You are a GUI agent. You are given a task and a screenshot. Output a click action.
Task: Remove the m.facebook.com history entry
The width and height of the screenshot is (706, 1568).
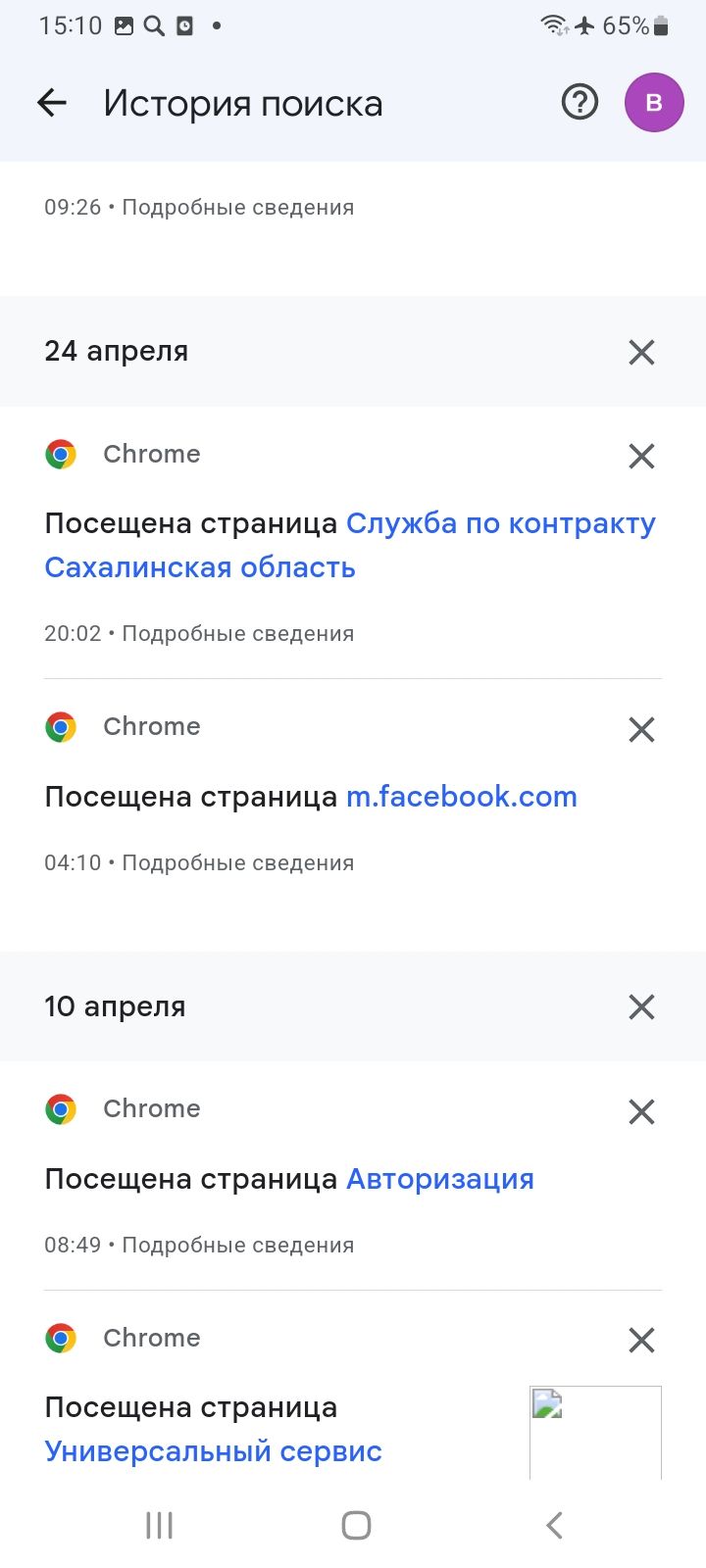point(641,729)
